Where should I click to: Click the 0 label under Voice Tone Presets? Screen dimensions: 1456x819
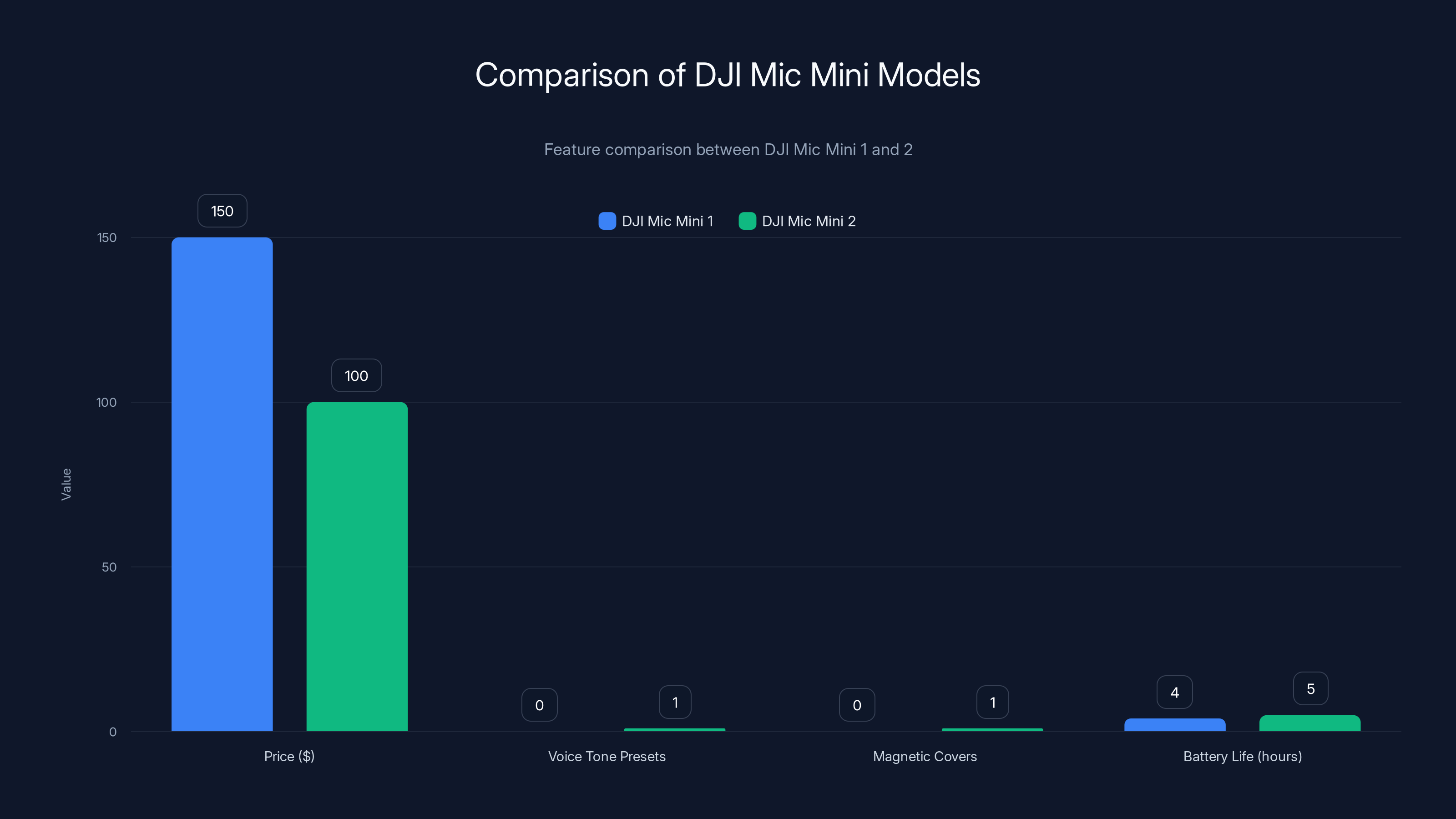pyautogui.click(x=539, y=704)
